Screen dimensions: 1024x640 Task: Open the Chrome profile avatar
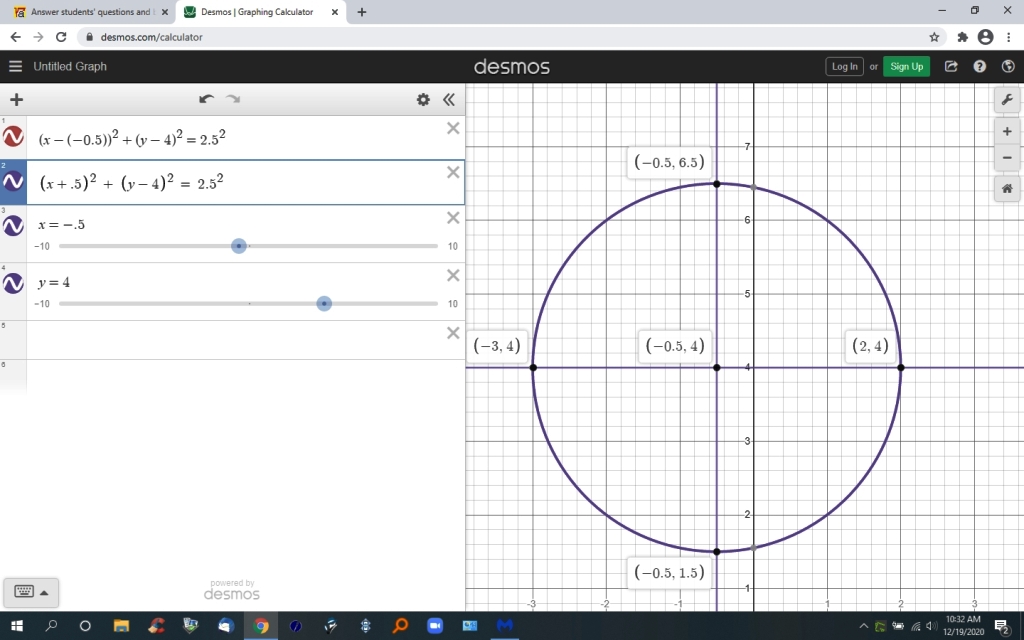[x=985, y=37]
